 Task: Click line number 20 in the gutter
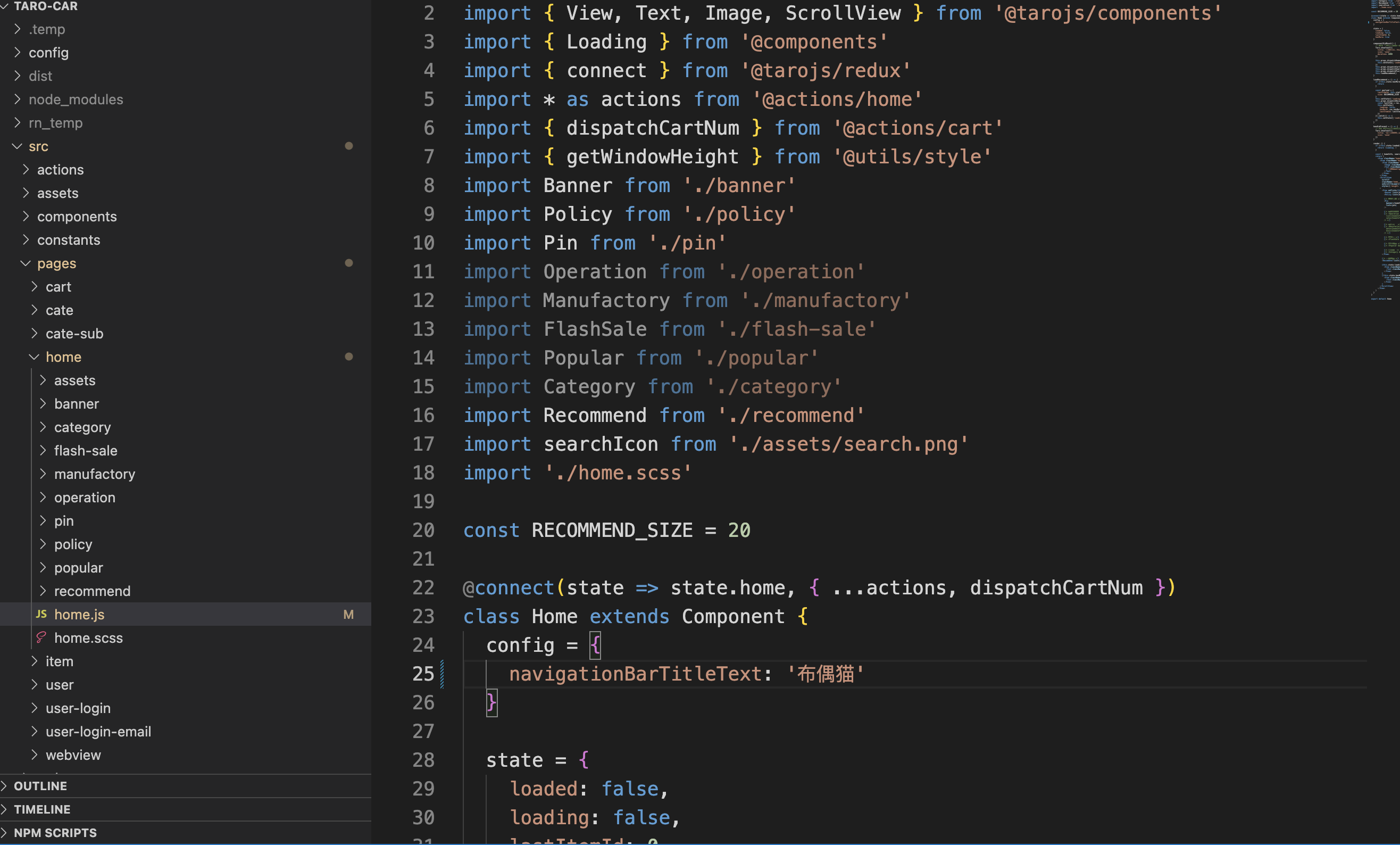tap(423, 530)
